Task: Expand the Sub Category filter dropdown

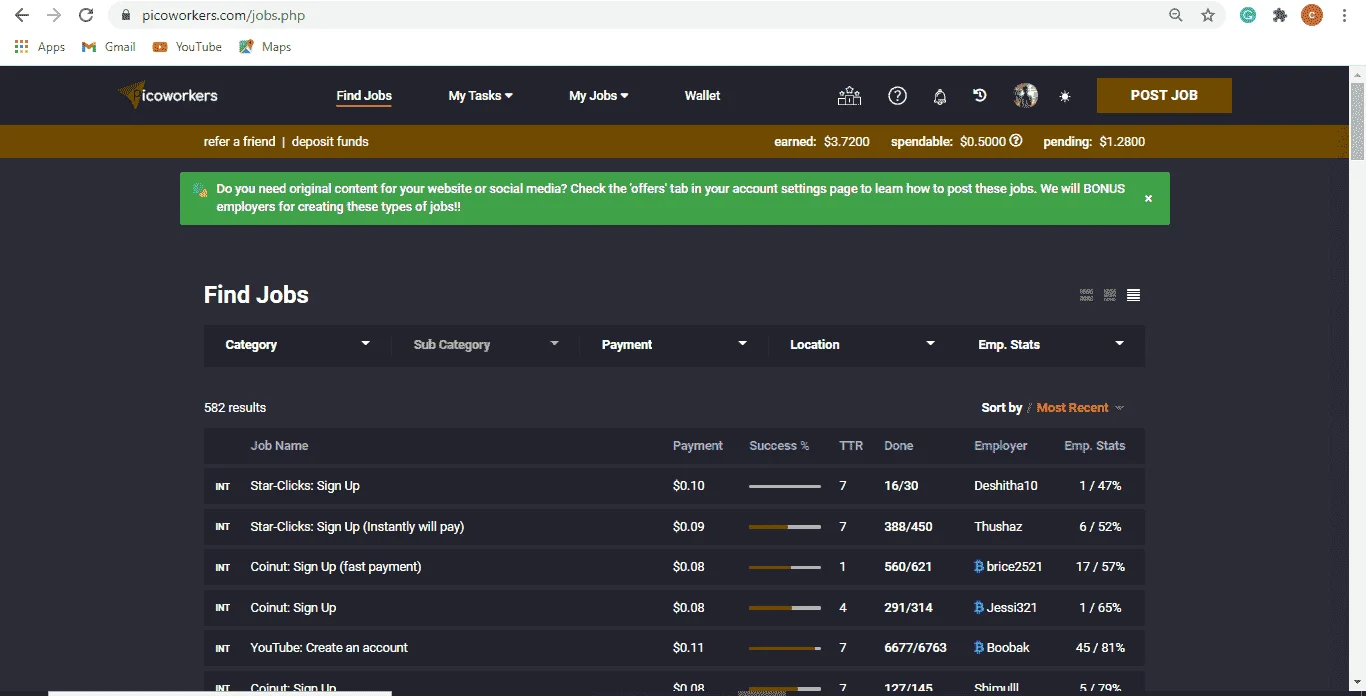Action: tap(486, 344)
